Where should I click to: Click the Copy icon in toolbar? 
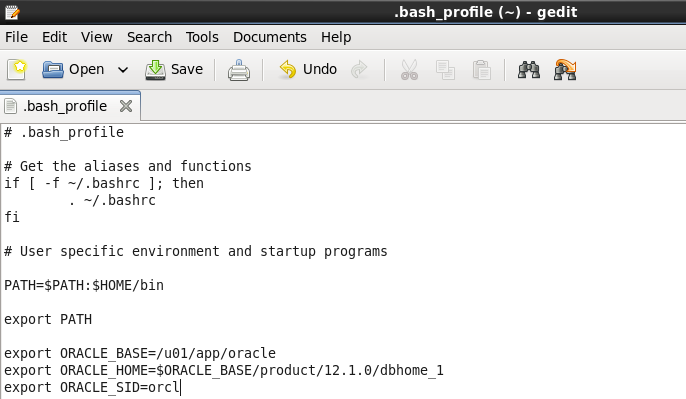[x=445, y=70]
